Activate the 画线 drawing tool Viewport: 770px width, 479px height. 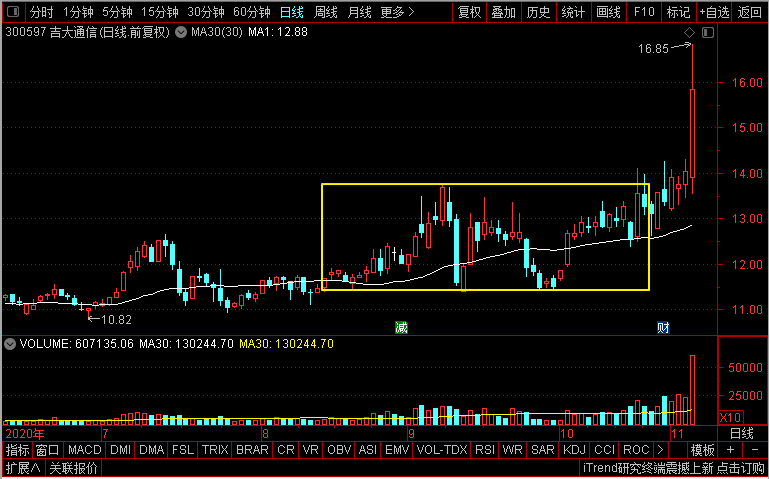click(x=608, y=12)
